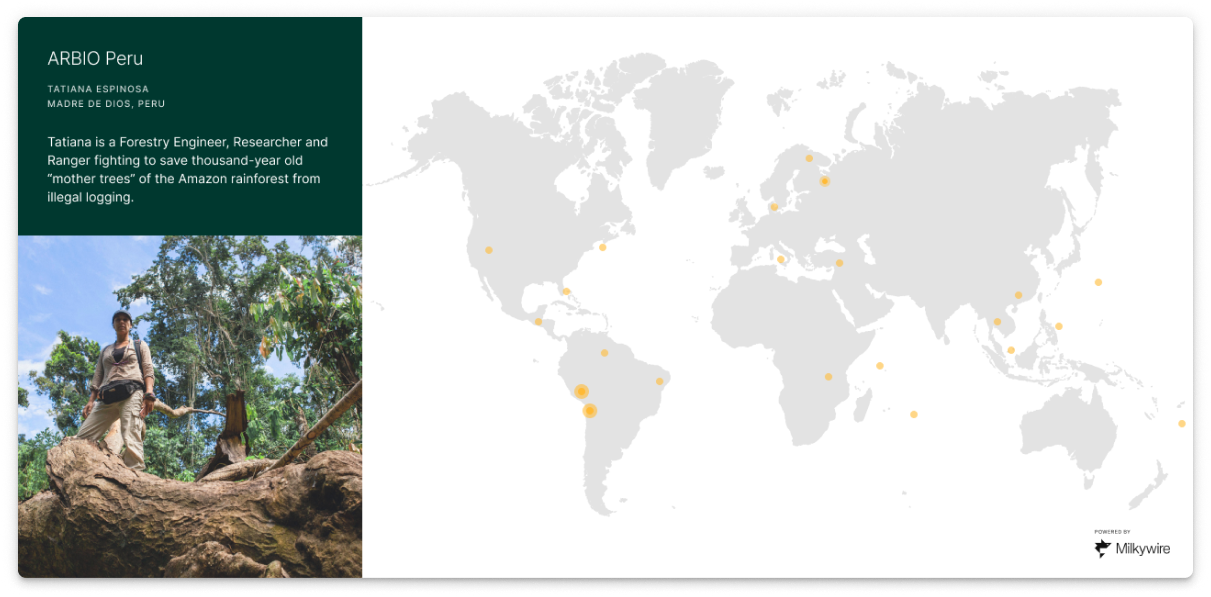Select the large marker in Bolivia
The height and width of the screenshot is (597, 1211).
tap(590, 410)
